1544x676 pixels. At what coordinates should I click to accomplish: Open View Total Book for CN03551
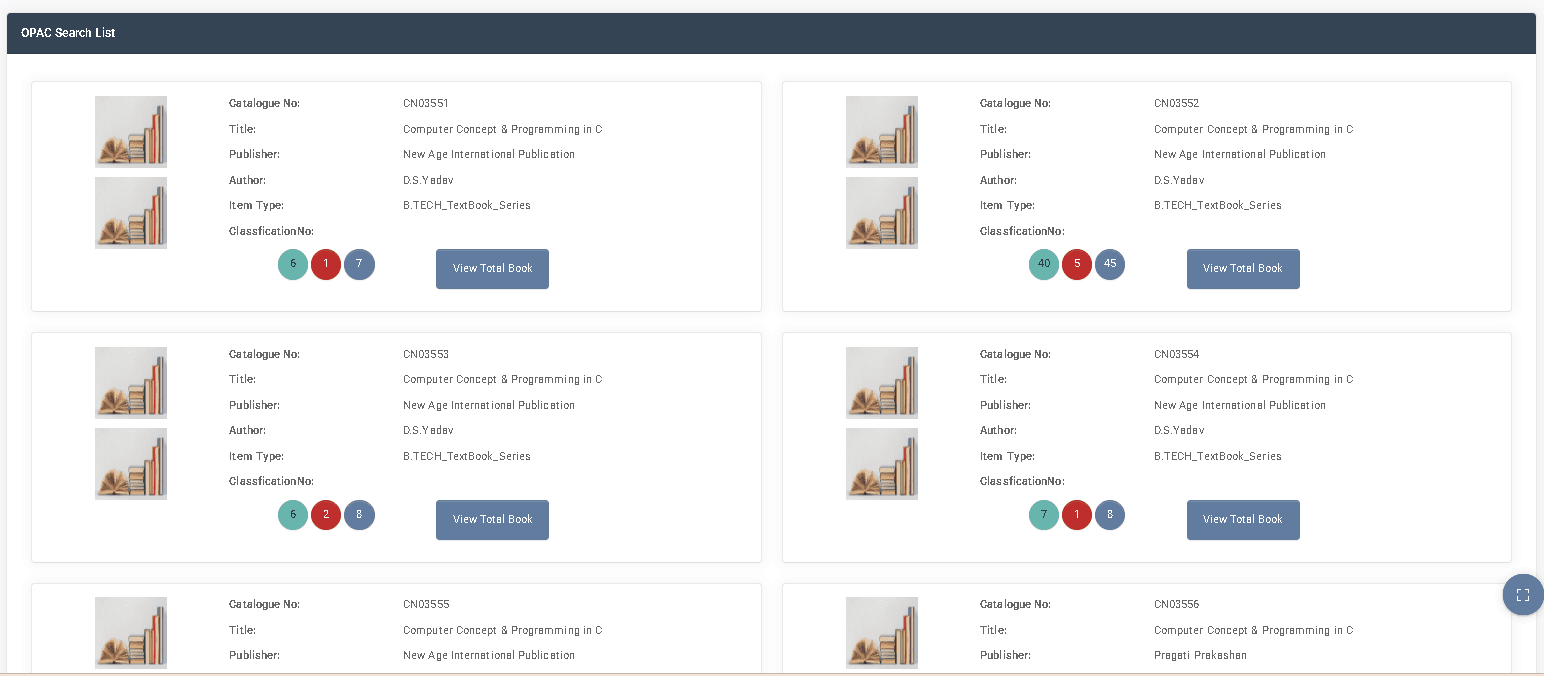492,269
